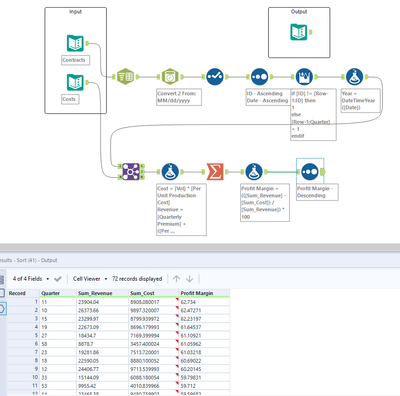This screenshot has width=400, height=396.
Task: Select the purple Join tool
Action: 131,172
